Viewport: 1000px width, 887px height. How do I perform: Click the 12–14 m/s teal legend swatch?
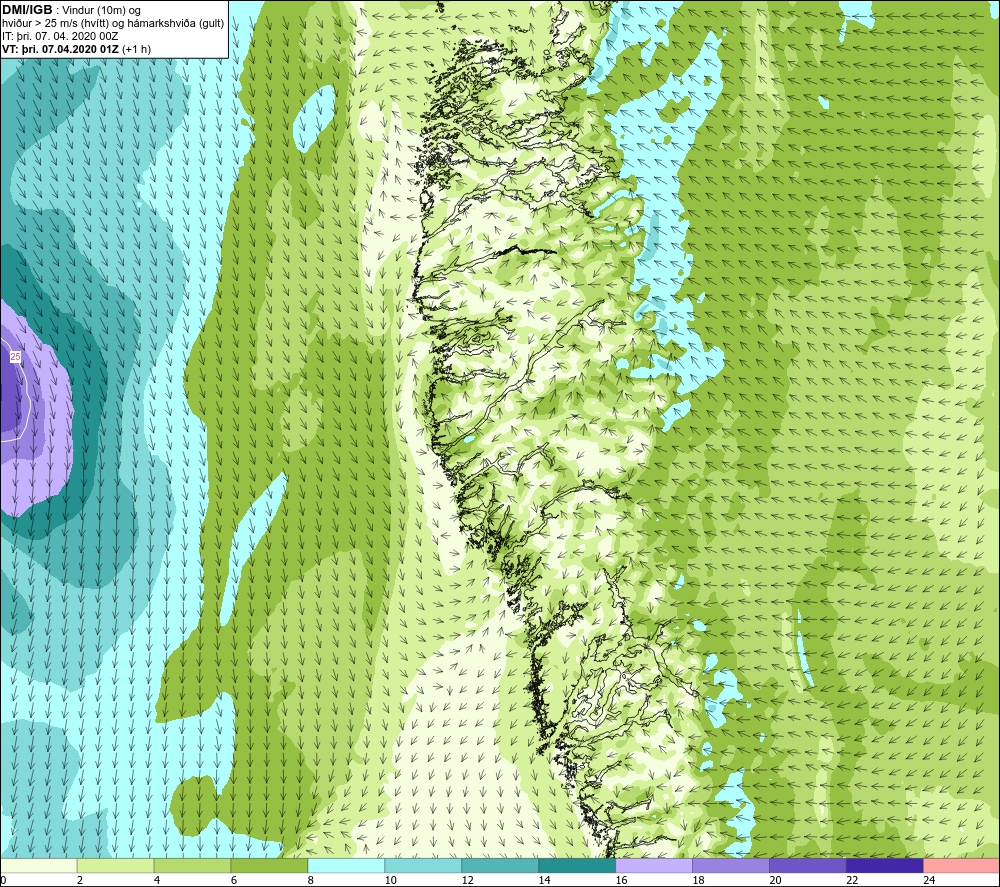[x=500, y=866]
